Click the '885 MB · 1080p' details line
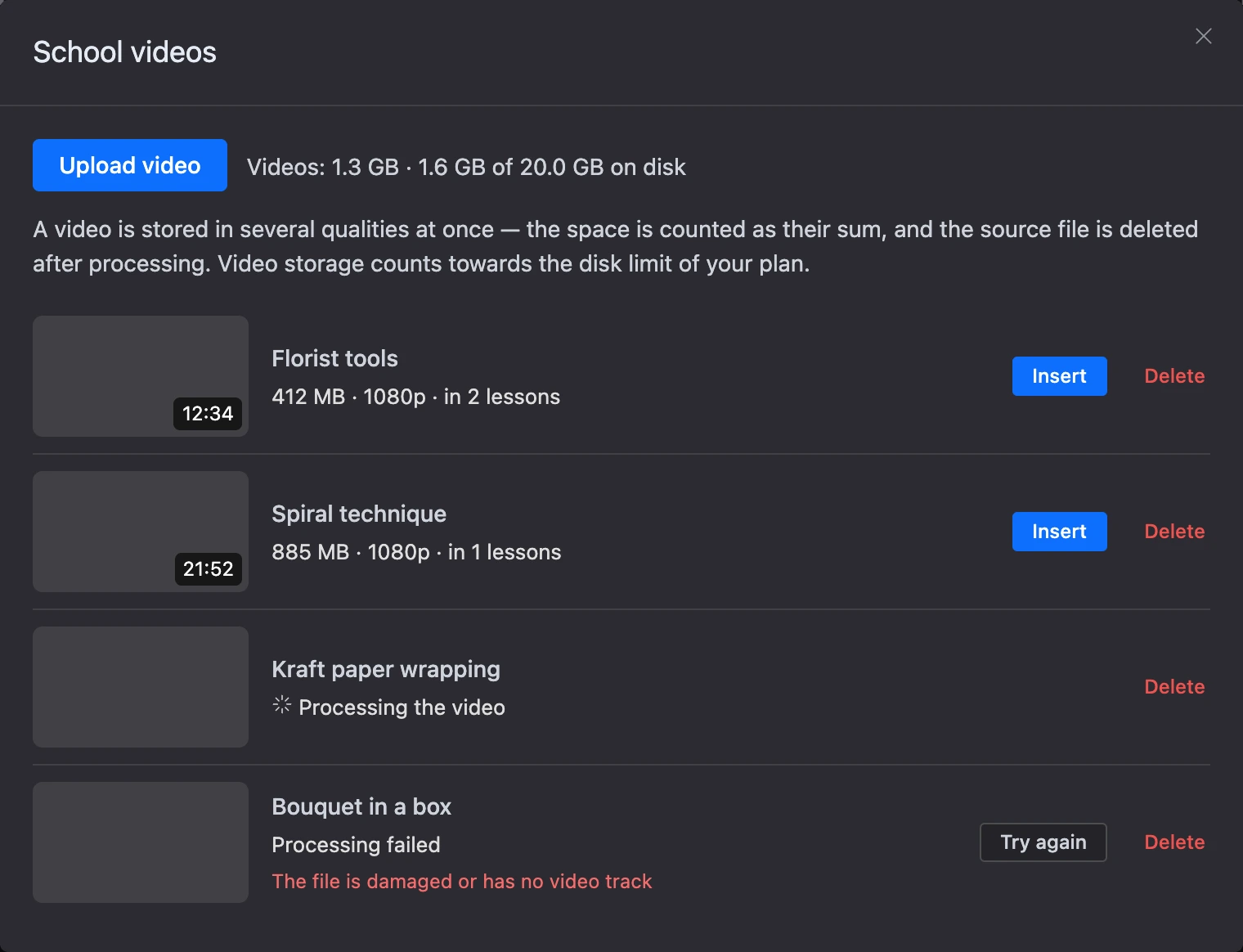The image size is (1243, 952). 416,552
